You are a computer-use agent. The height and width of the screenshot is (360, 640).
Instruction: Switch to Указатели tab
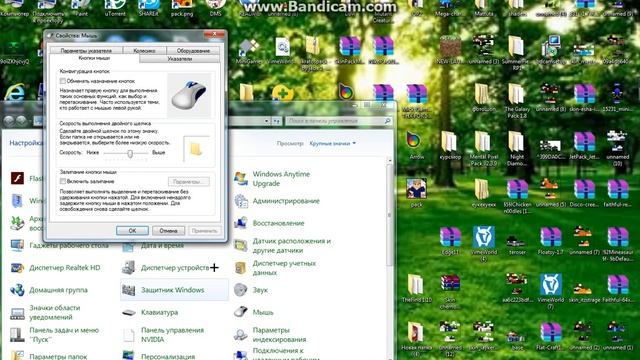coord(180,59)
